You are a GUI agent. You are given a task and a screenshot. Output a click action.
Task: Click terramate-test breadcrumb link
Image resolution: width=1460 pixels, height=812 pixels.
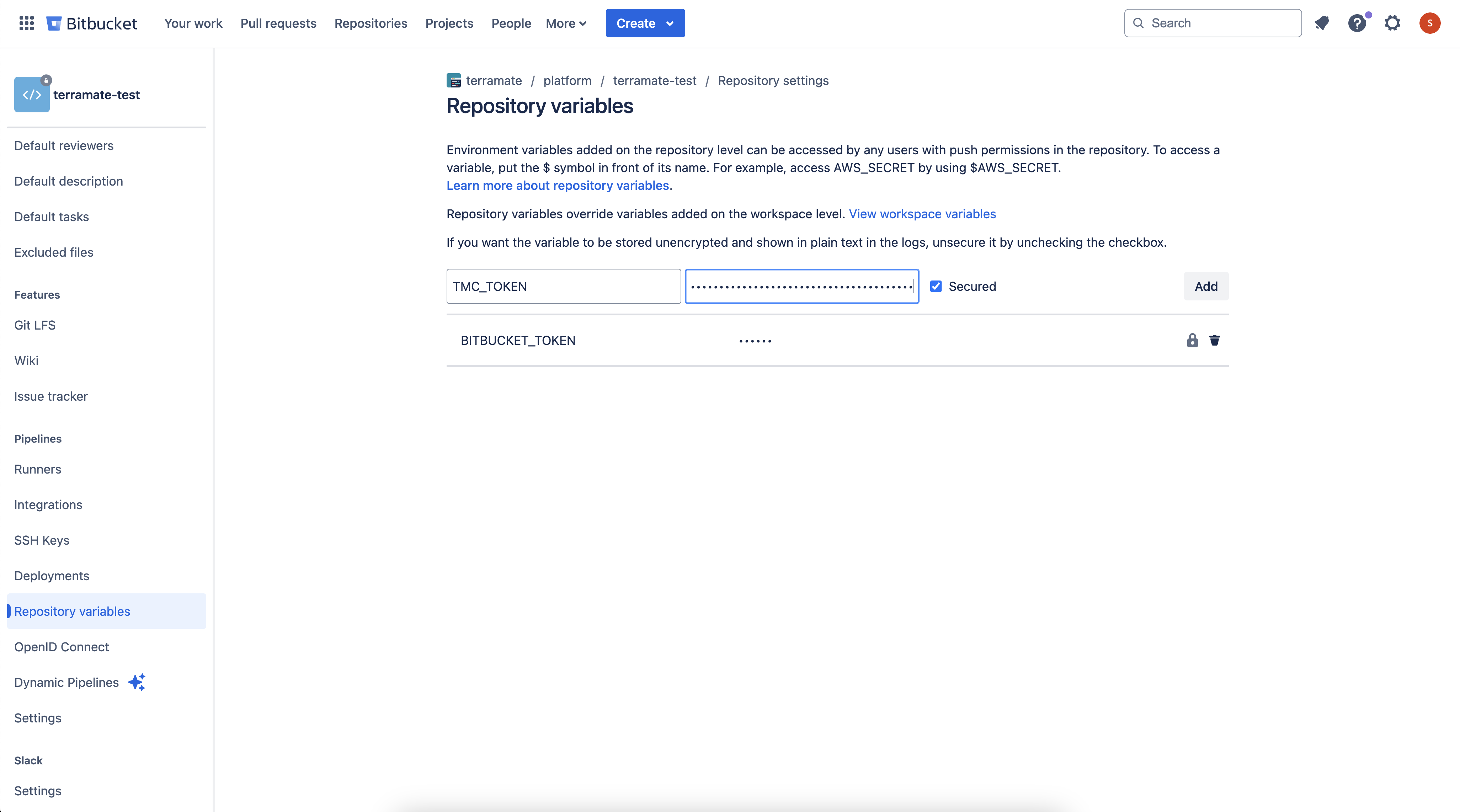coord(655,80)
